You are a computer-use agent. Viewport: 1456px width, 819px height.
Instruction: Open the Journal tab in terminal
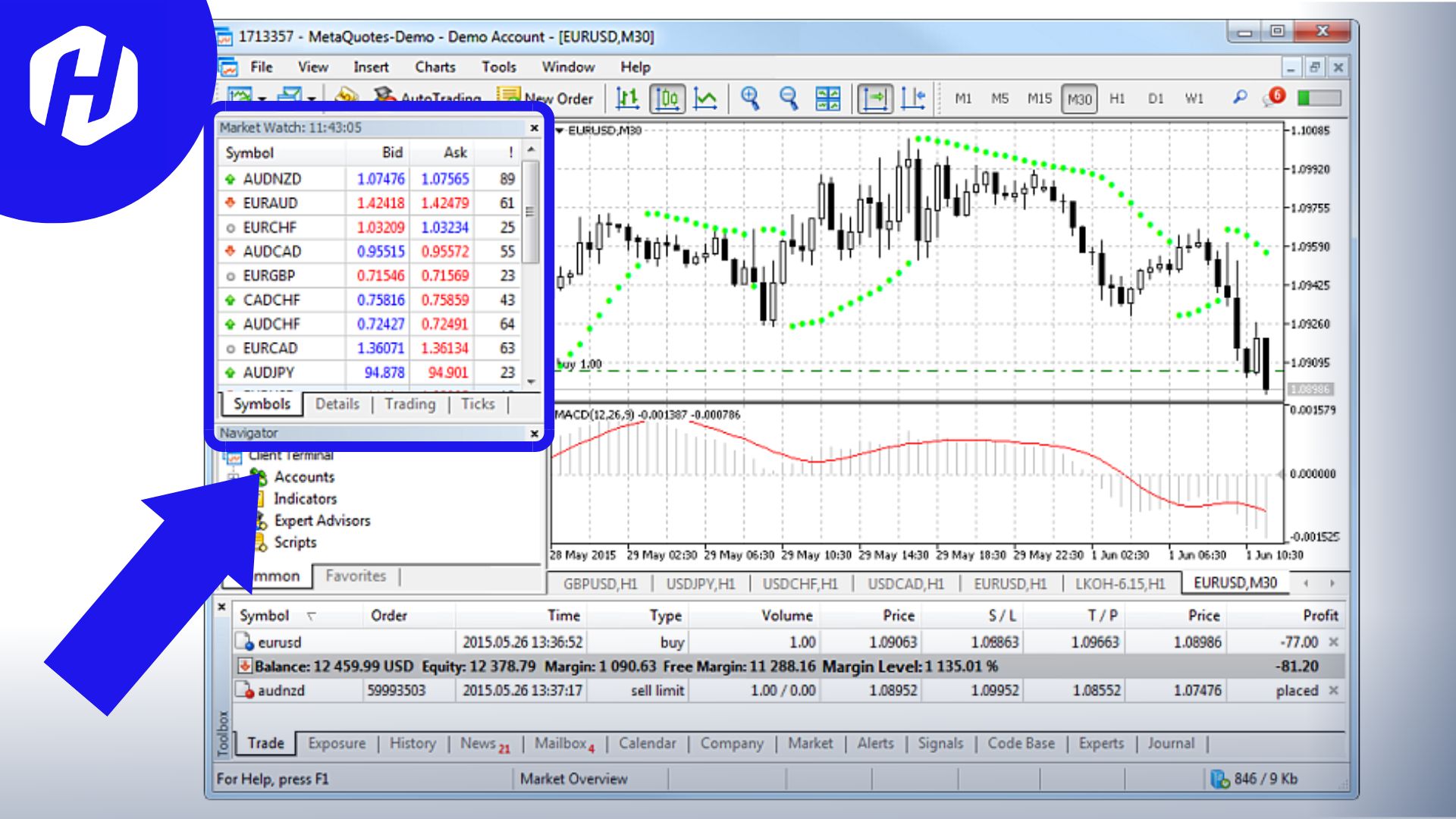click(1171, 743)
